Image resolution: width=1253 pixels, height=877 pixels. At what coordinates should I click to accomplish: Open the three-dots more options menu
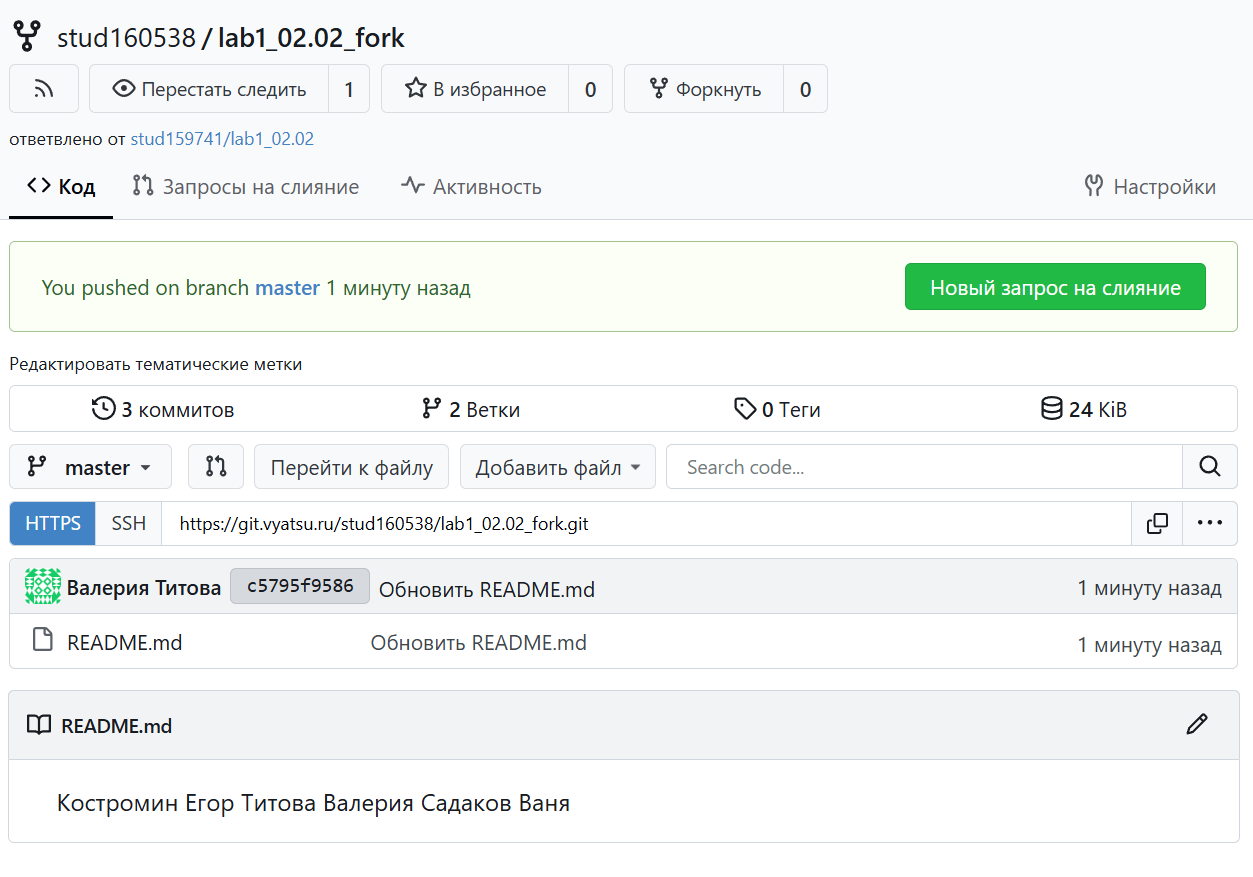pyautogui.click(x=1210, y=523)
